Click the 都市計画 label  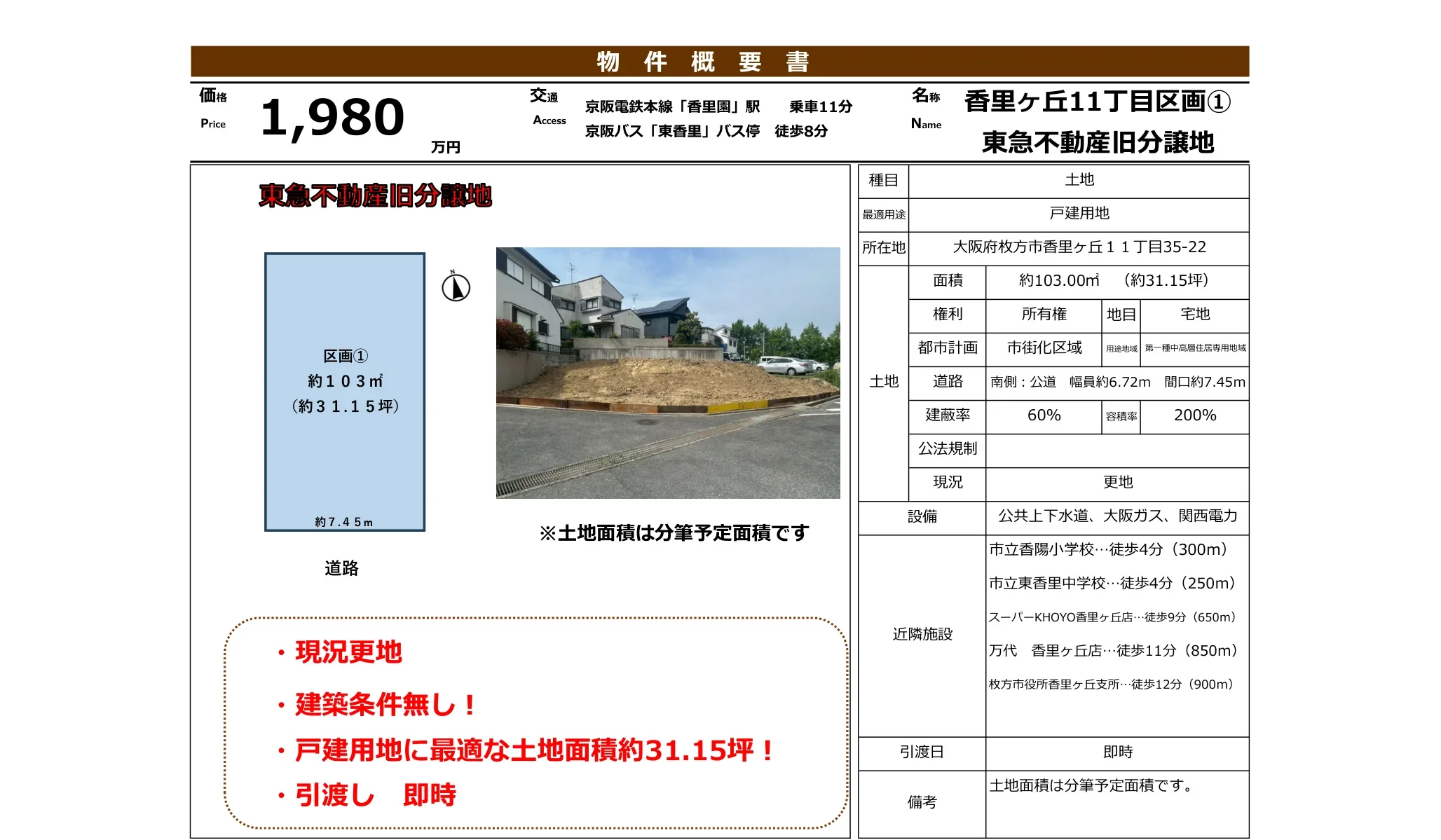[948, 347]
